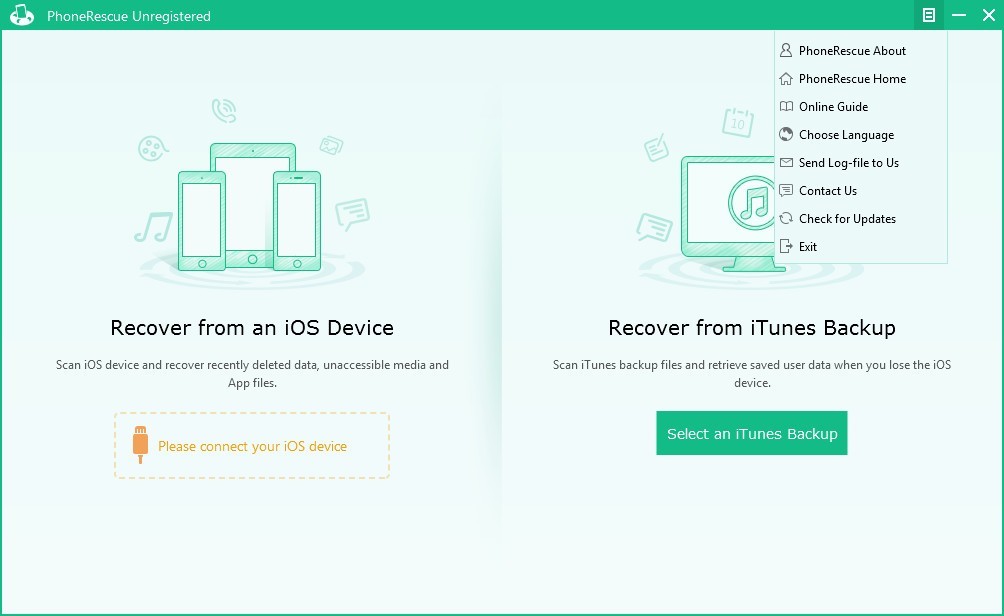Click the orange USB plug icon in the connection box
The height and width of the screenshot is (616, 1004).
pos(140,444)
